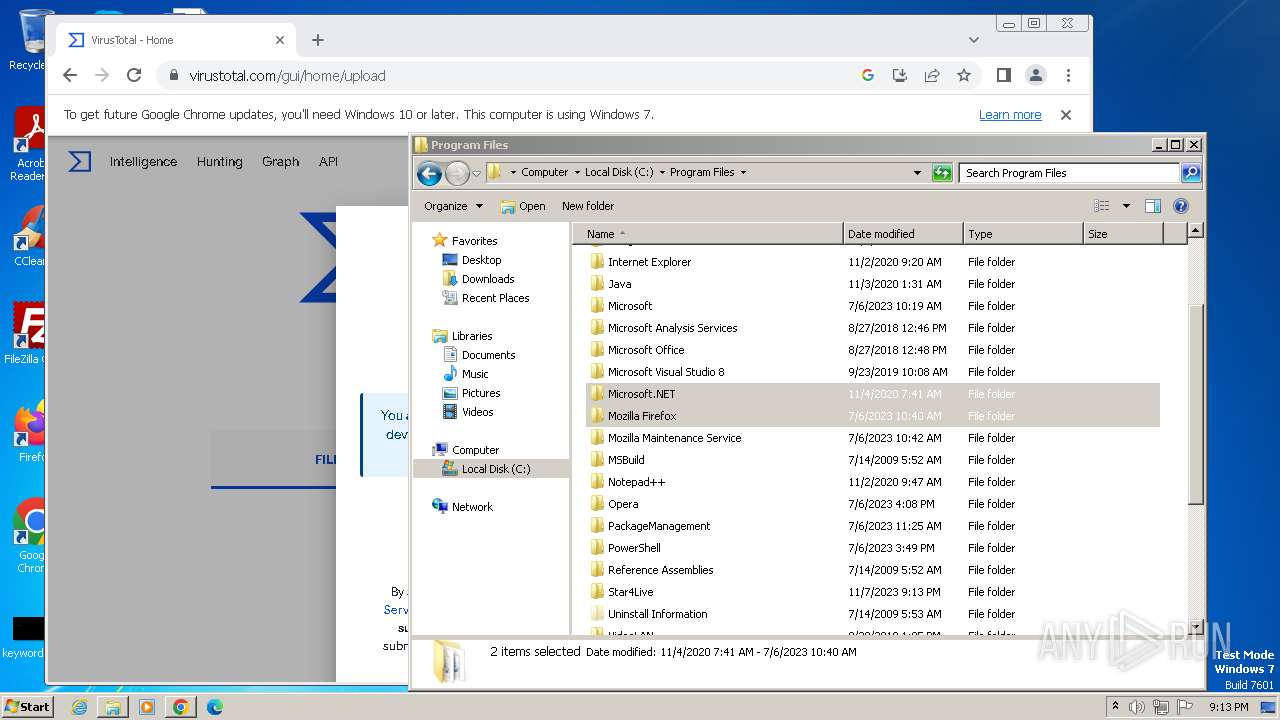The image size is (1280, 720).
Task: Click the green refresh button in Explorer
Action: tap(942, 173)
